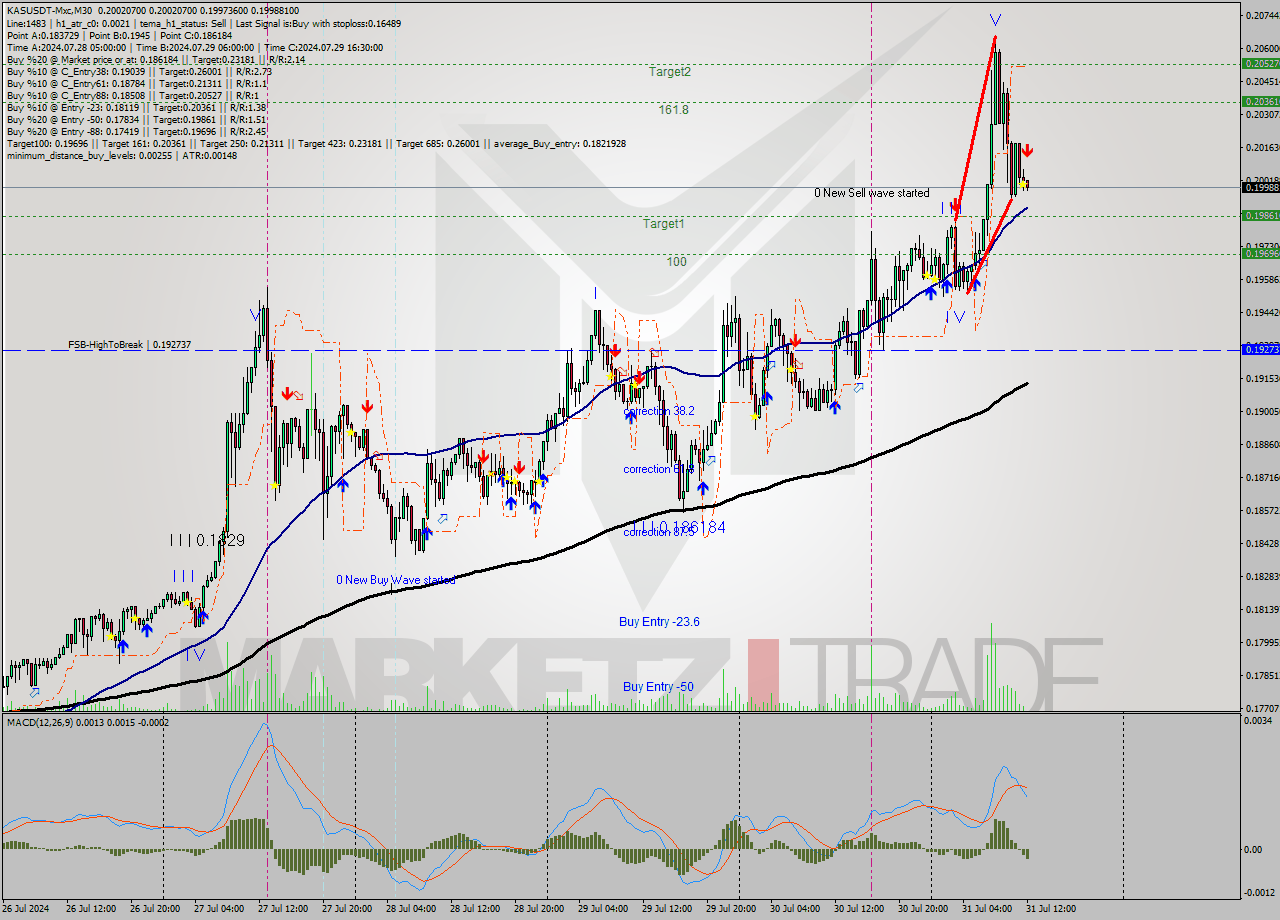This screenshot has height=920, width=1280.
Task: Click the green 0.19696 price tag
Action: point(1260,253)
